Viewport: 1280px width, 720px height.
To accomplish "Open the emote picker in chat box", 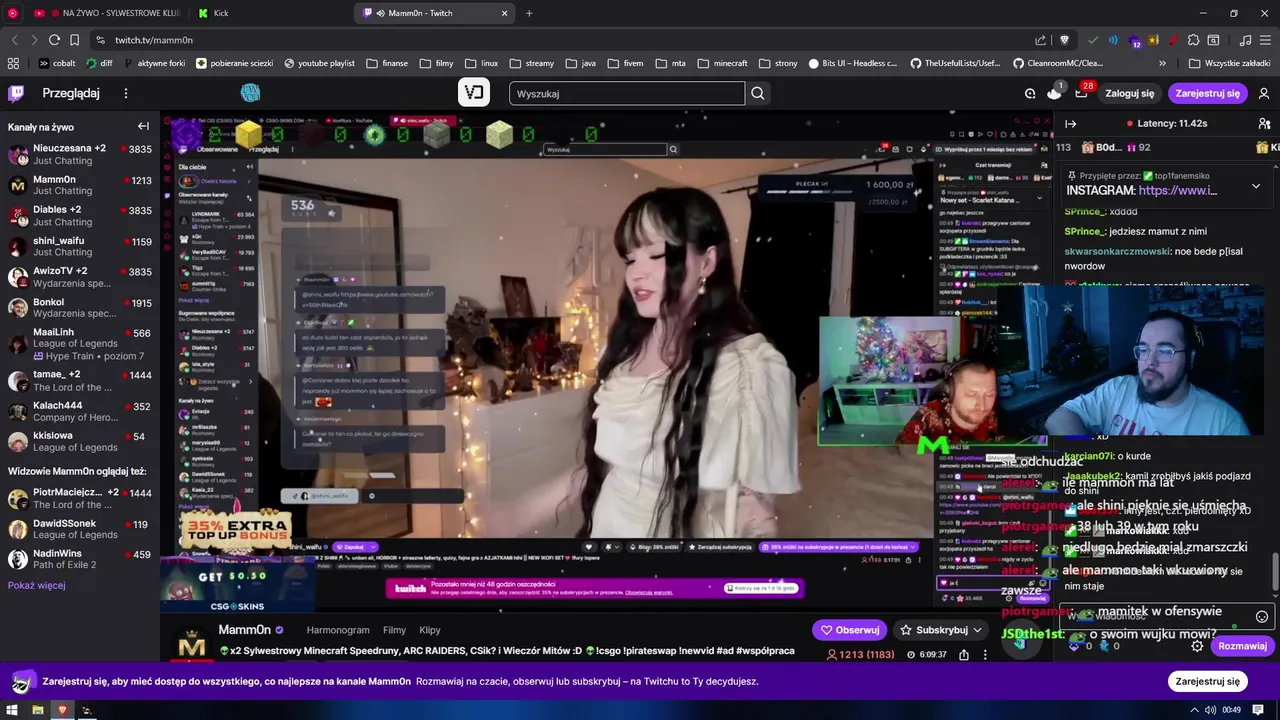I will click(x=1262, y=617).
